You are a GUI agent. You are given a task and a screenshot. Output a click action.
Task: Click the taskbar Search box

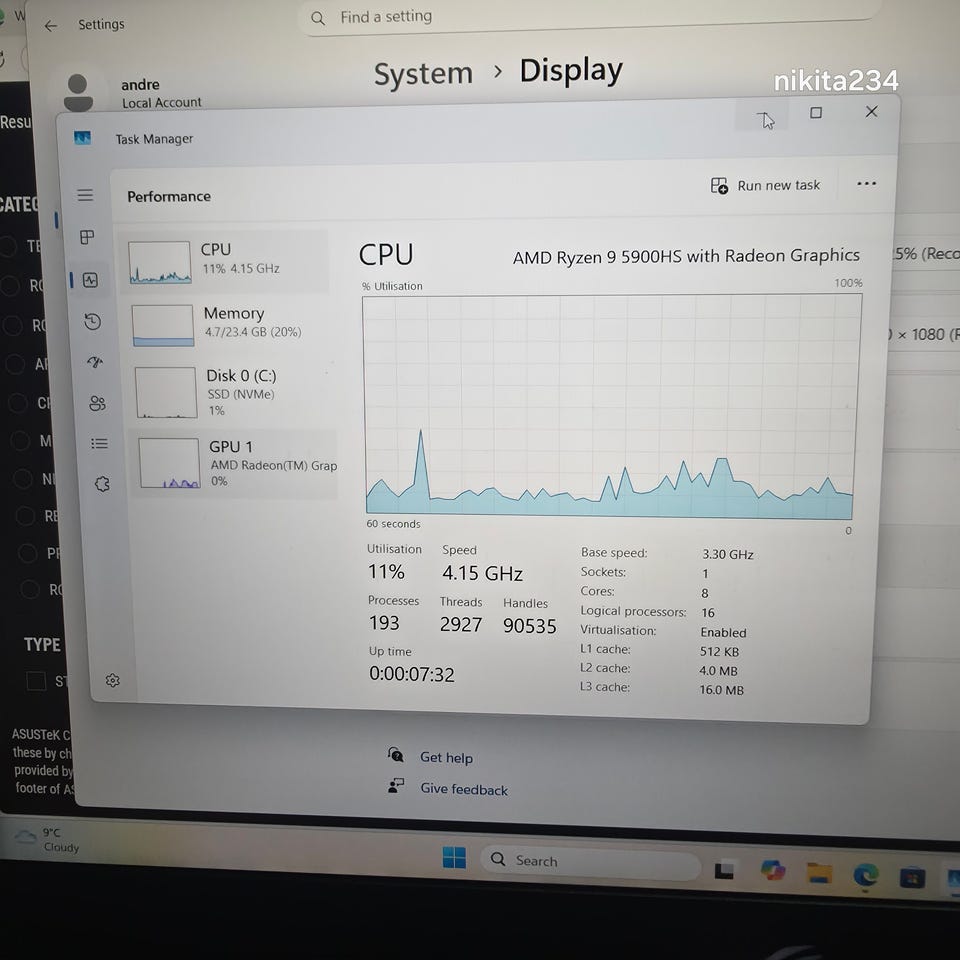(x=591, y=863)
